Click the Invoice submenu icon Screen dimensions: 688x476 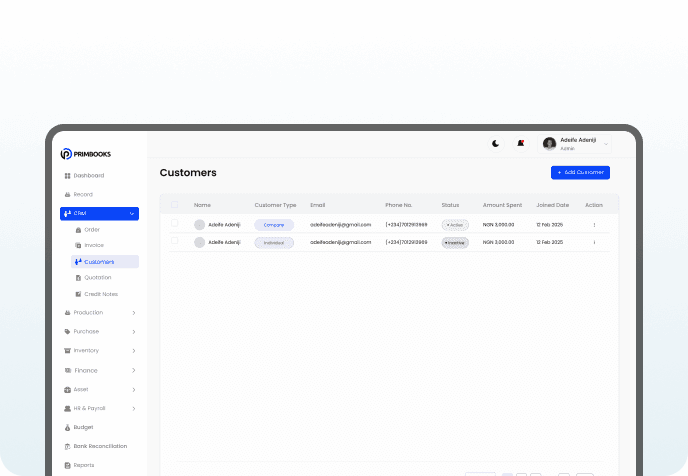[78, 245]
